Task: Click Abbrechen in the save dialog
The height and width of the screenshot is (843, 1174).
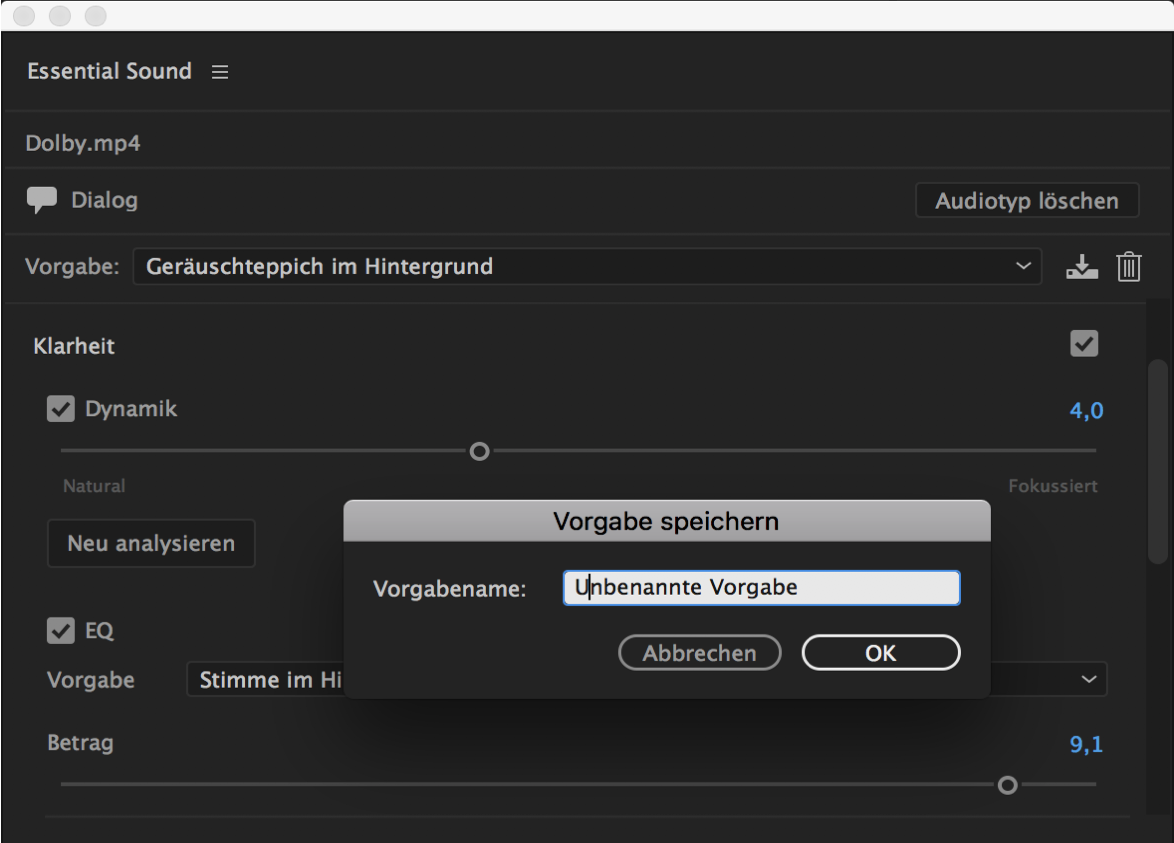Action: 699,654
